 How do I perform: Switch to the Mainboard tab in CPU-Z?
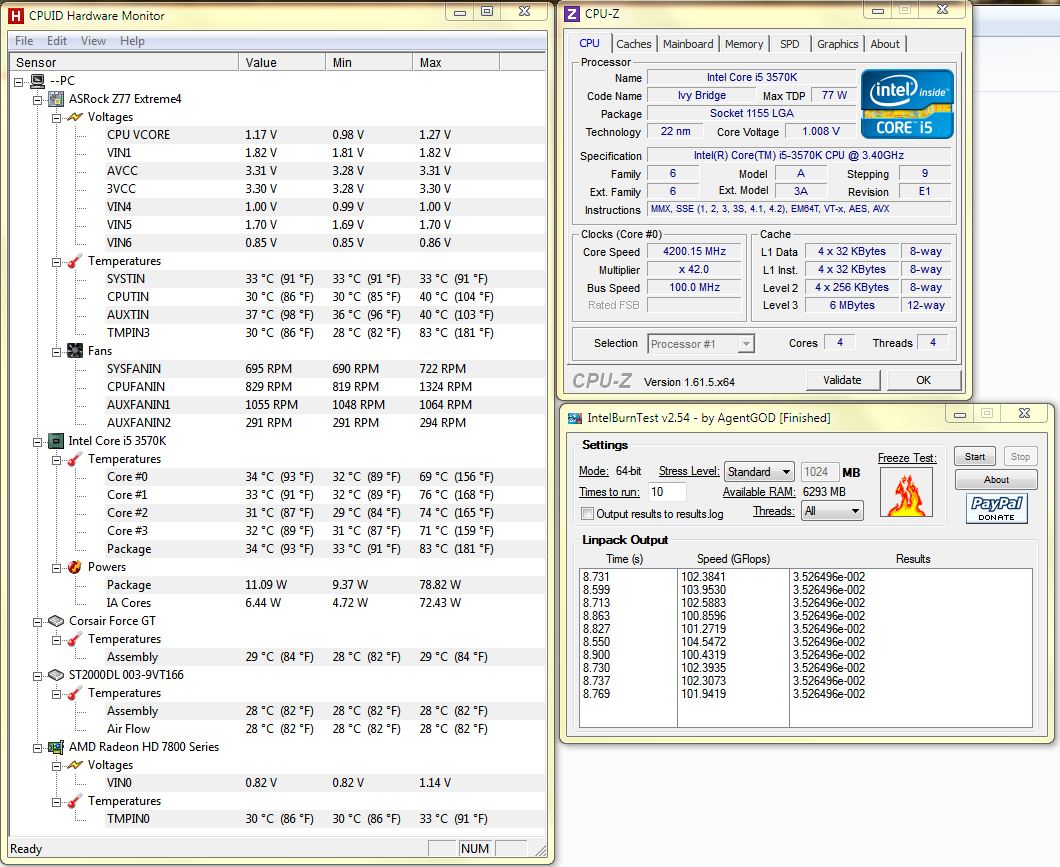tap(688, 44)
